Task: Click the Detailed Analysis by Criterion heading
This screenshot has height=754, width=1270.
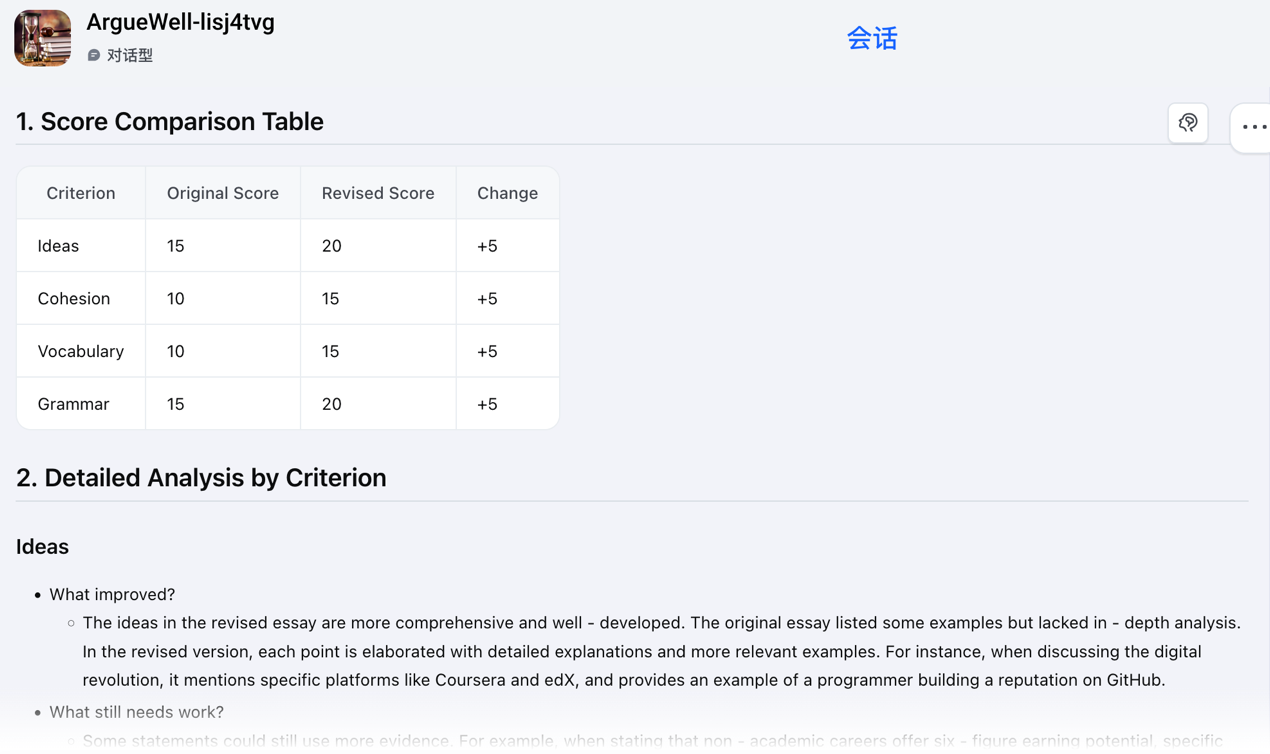Action: [201, 478]
